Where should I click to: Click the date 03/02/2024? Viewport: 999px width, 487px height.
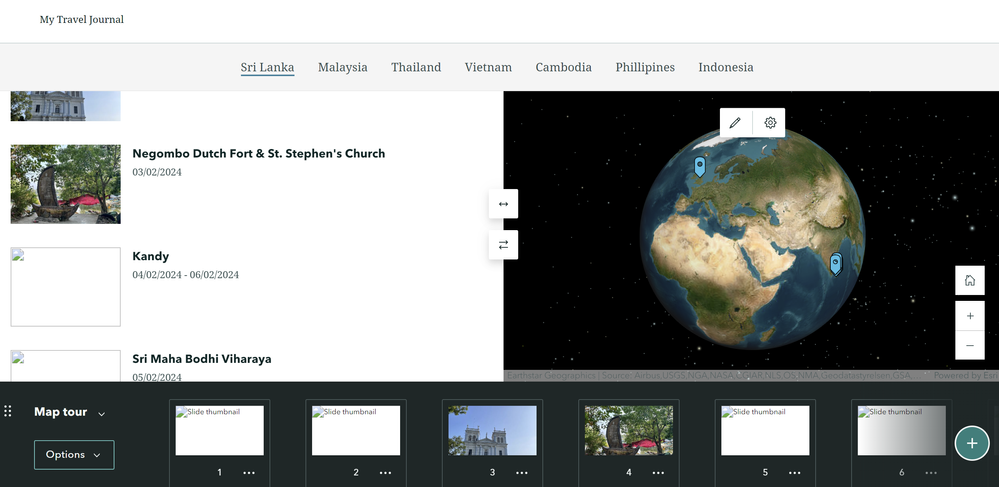click(157, 172)
